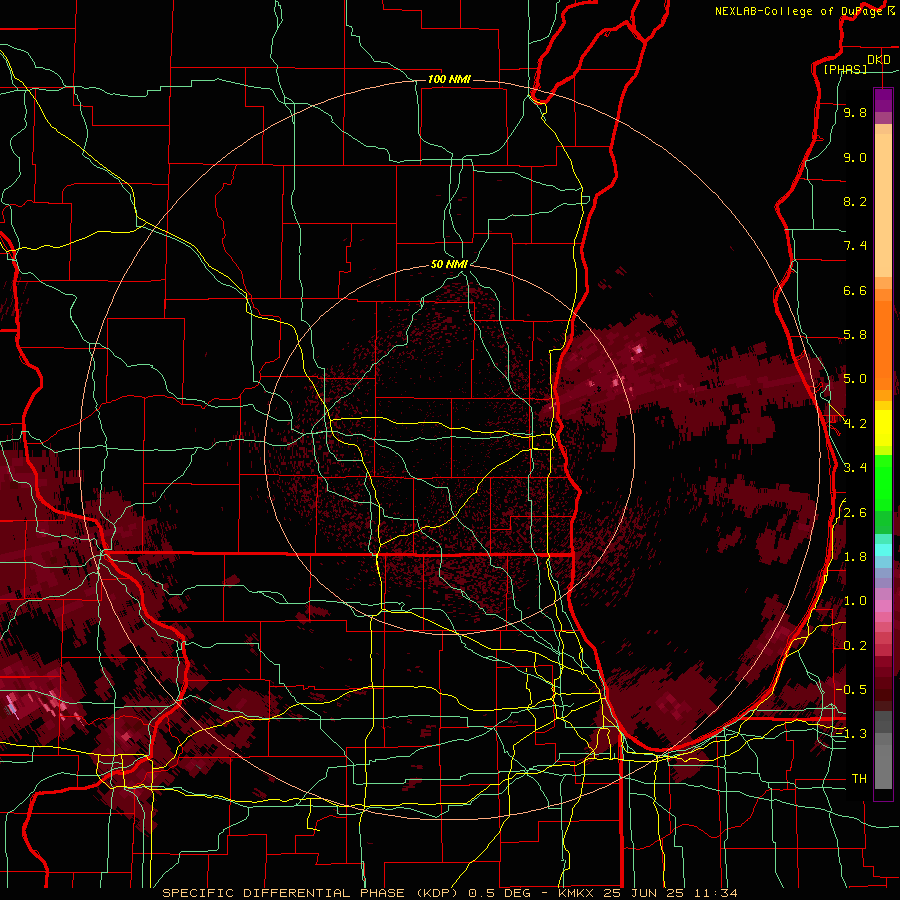The width and height of the screenshot is (900, 900).
Task: Click the '50 NMI' range ring label
Action: point(449,264)
